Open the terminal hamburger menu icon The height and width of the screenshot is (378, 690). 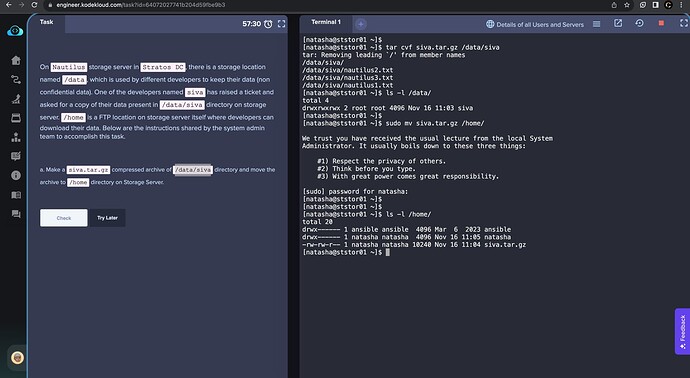(596, 24)
